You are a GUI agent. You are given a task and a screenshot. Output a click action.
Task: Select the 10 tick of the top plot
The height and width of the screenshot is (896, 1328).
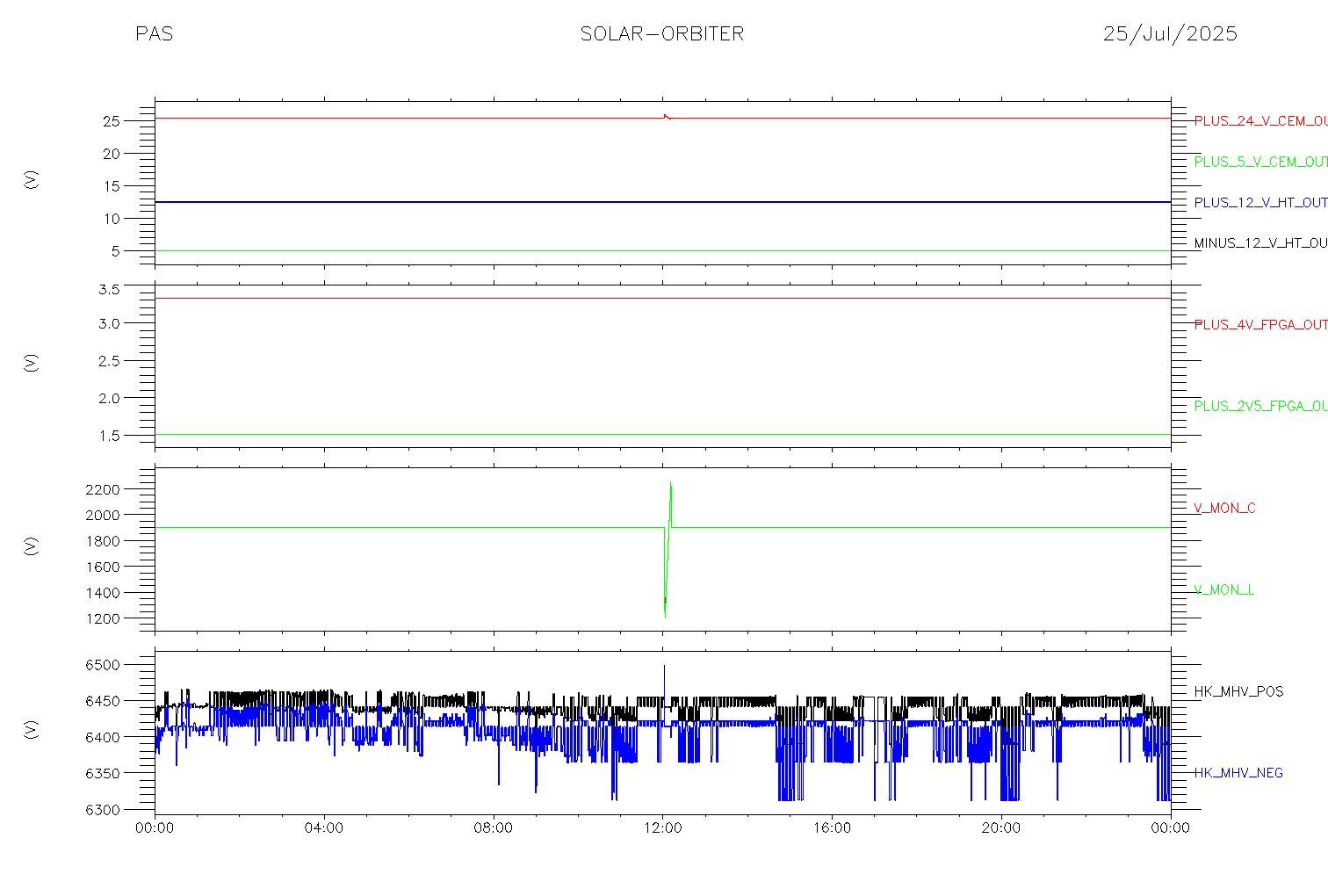(x=112, y=219)
